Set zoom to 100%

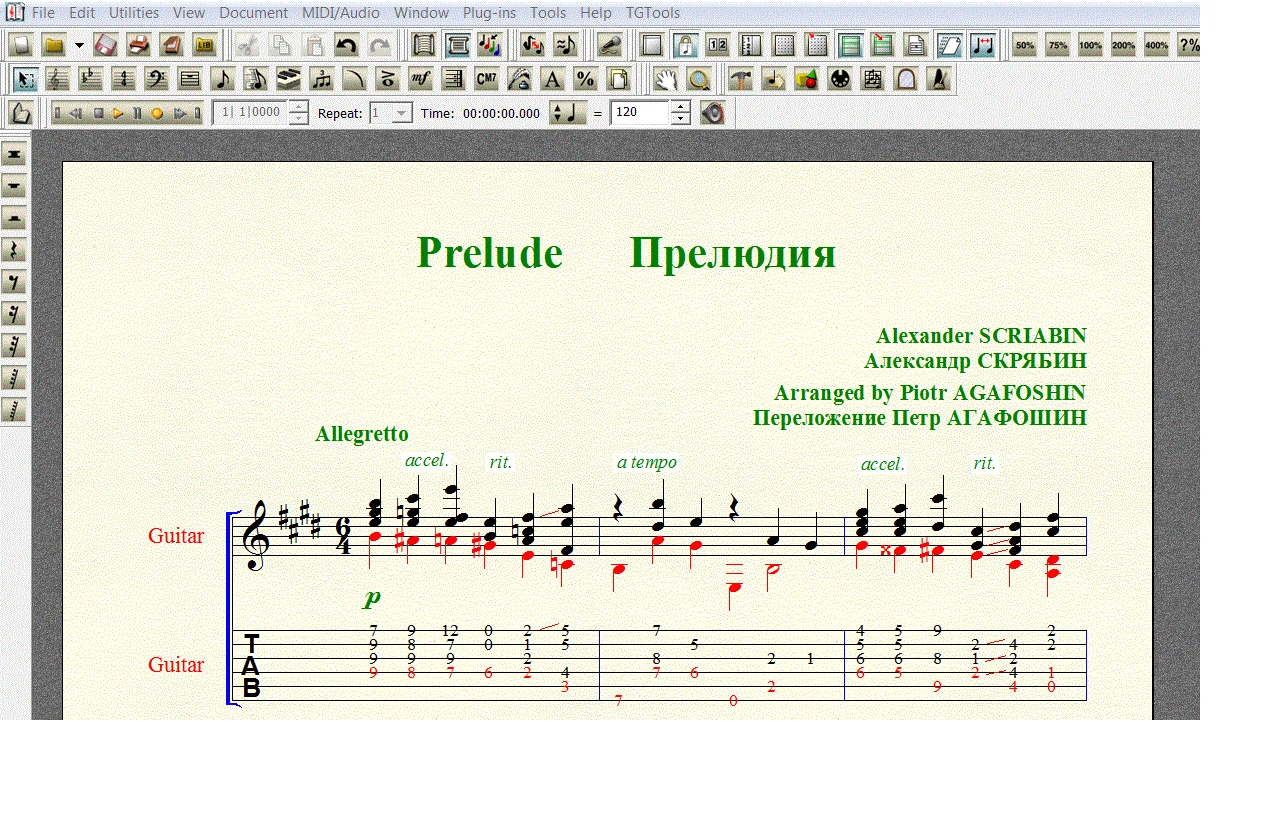1090,45
